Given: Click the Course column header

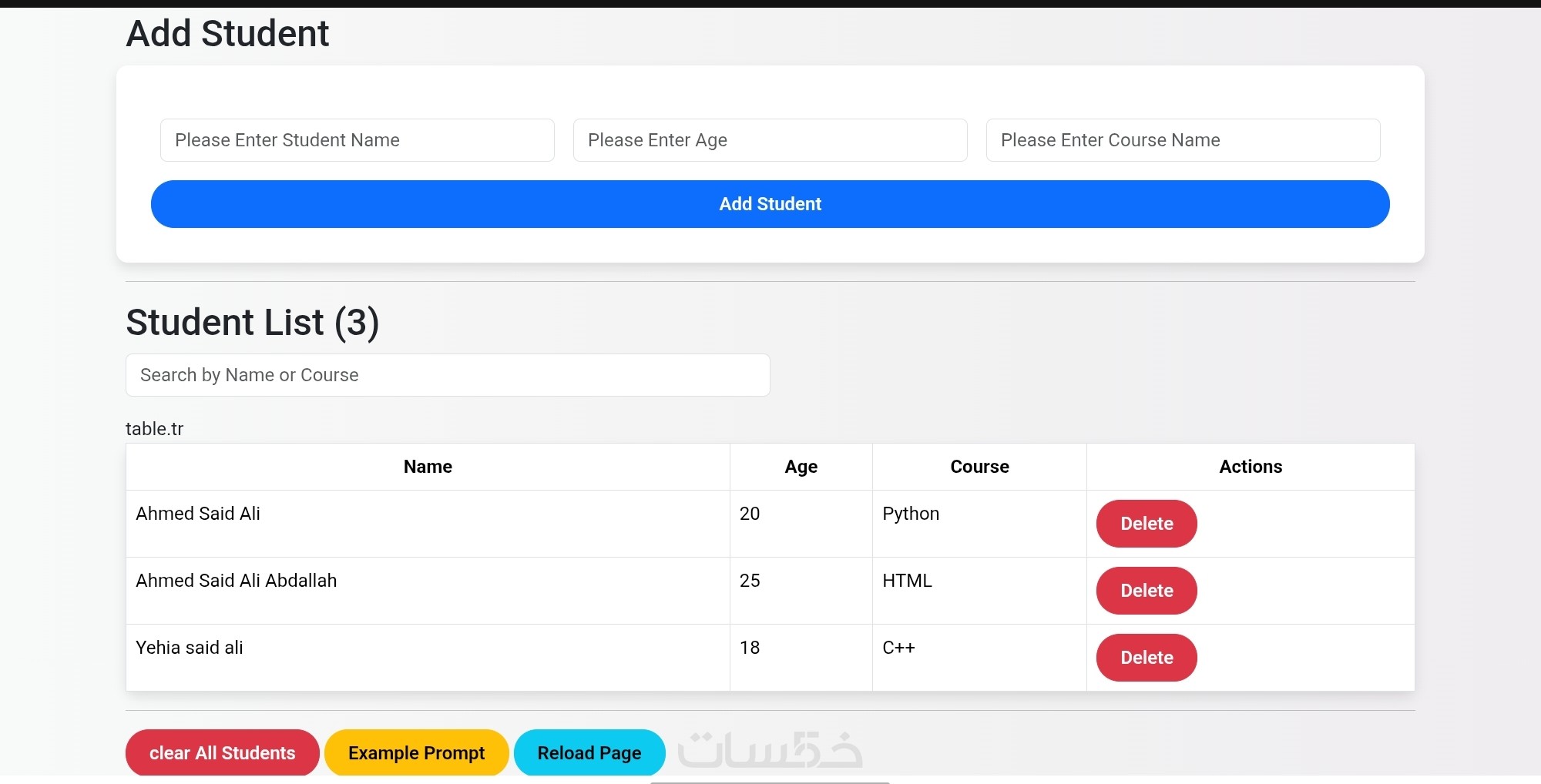Looking at the screenshot, I should (979, 467).
